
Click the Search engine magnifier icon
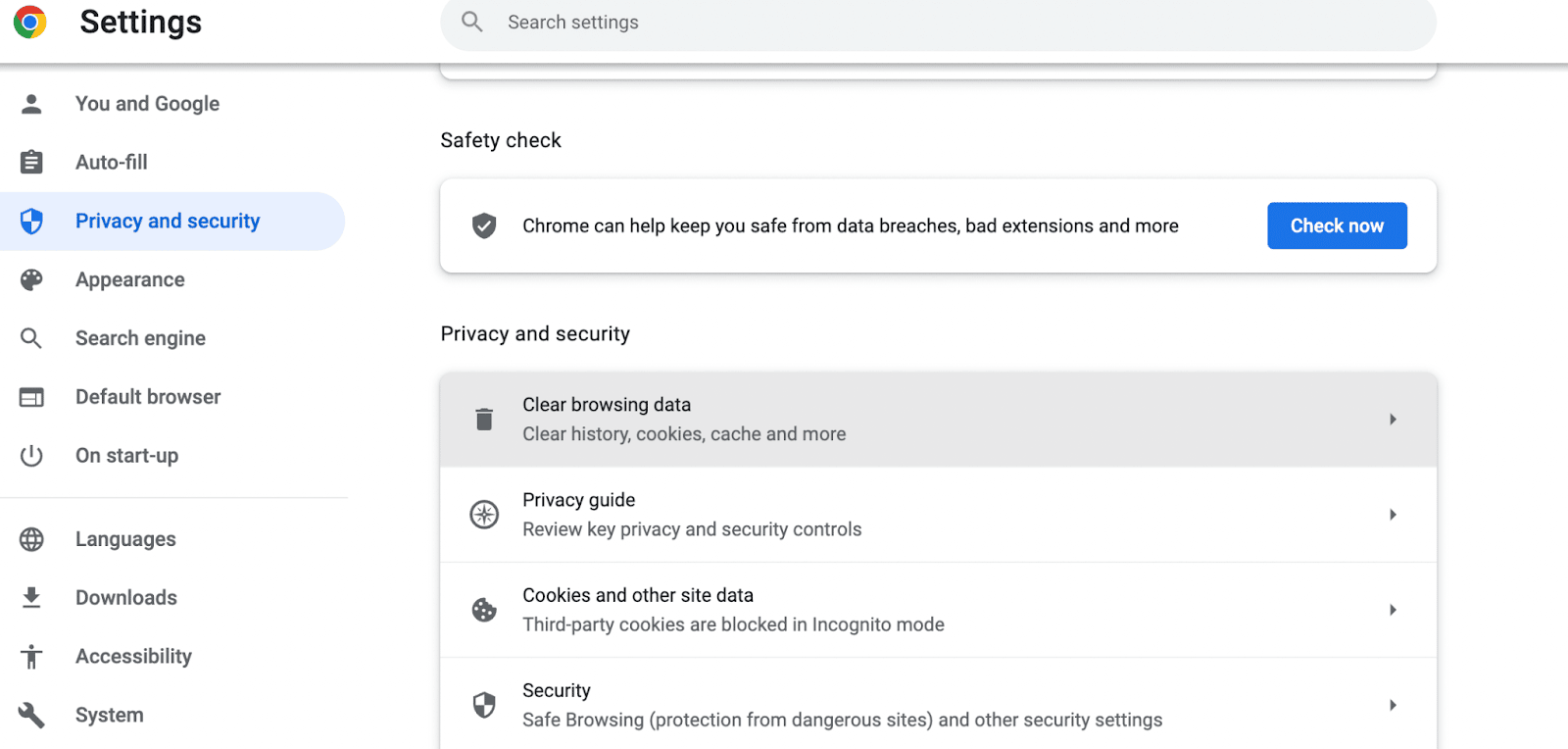click(32, 337)
